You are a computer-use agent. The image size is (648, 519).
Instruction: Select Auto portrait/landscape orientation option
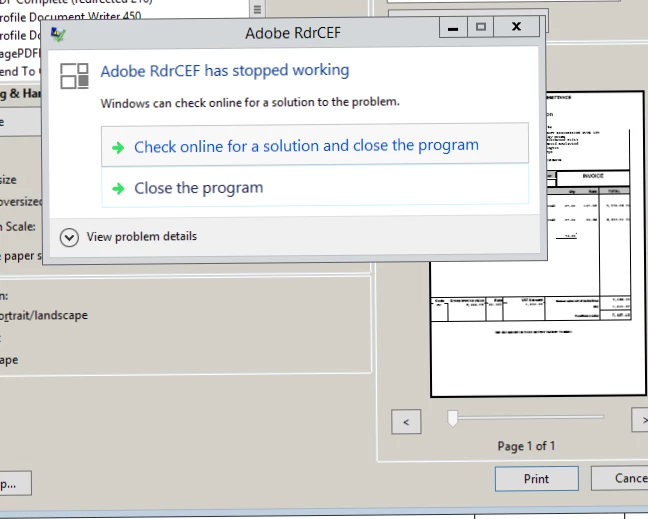tap(43, 315)
